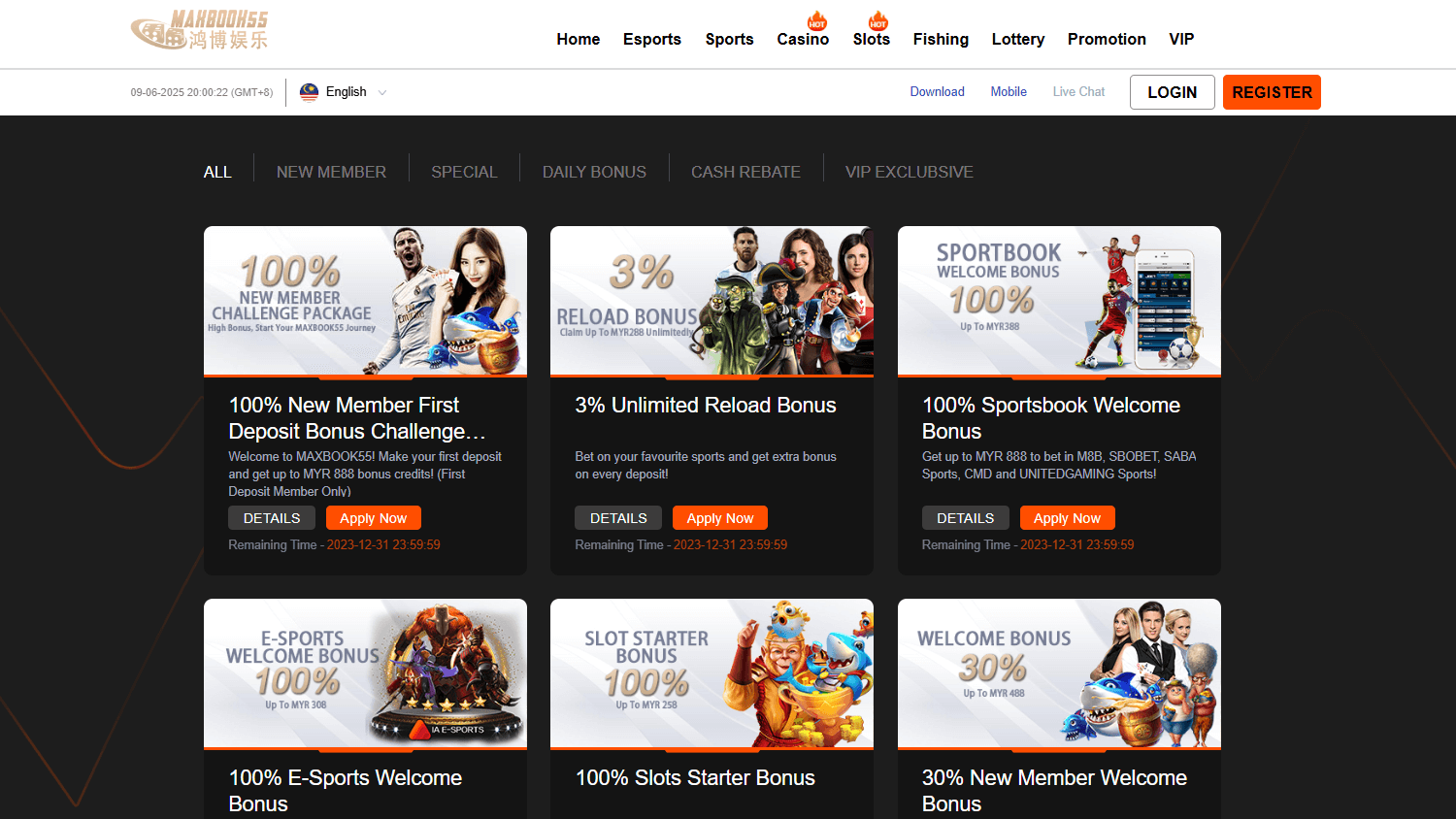
Task: Click the E-Sports Welcome Bonus banner image
Action: pyautogui.click(x=365, y=673)
